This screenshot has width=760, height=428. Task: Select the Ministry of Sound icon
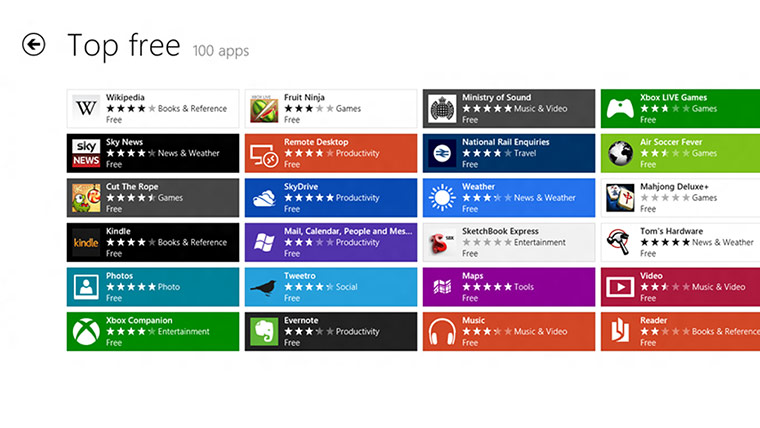click(442, 109)
